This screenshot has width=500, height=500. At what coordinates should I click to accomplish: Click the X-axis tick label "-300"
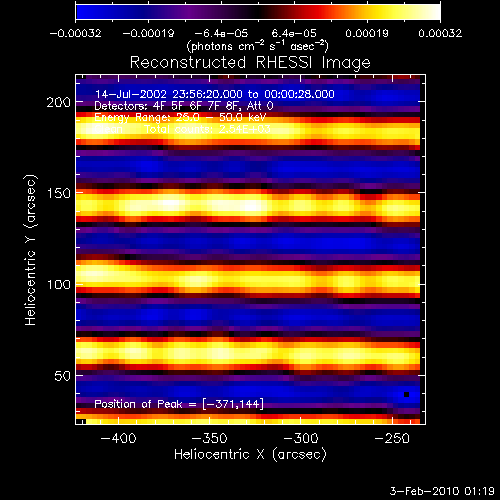point(301,438)
